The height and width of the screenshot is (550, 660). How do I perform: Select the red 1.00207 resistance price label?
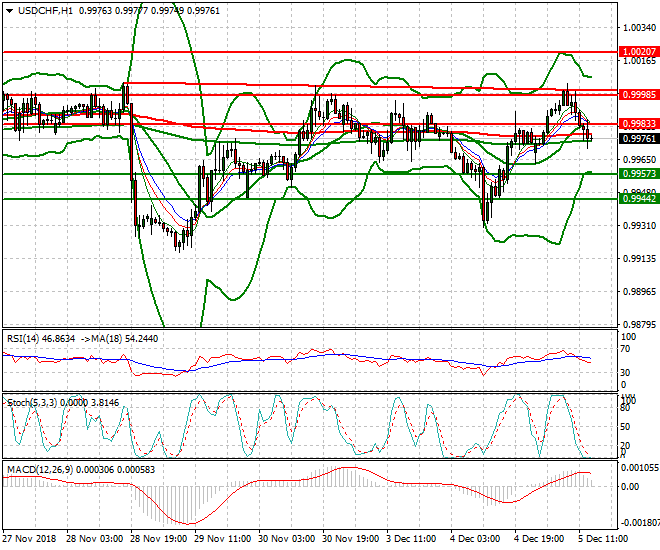639,52
